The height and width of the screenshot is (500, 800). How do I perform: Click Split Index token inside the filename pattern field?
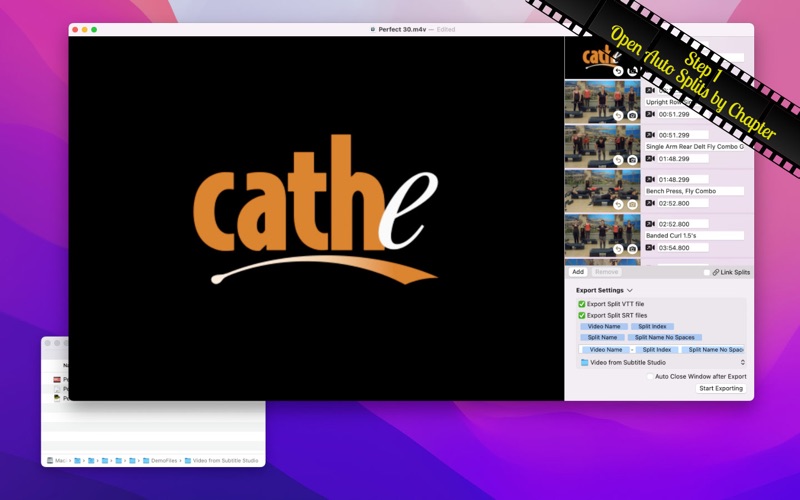[x=657, y=350]
